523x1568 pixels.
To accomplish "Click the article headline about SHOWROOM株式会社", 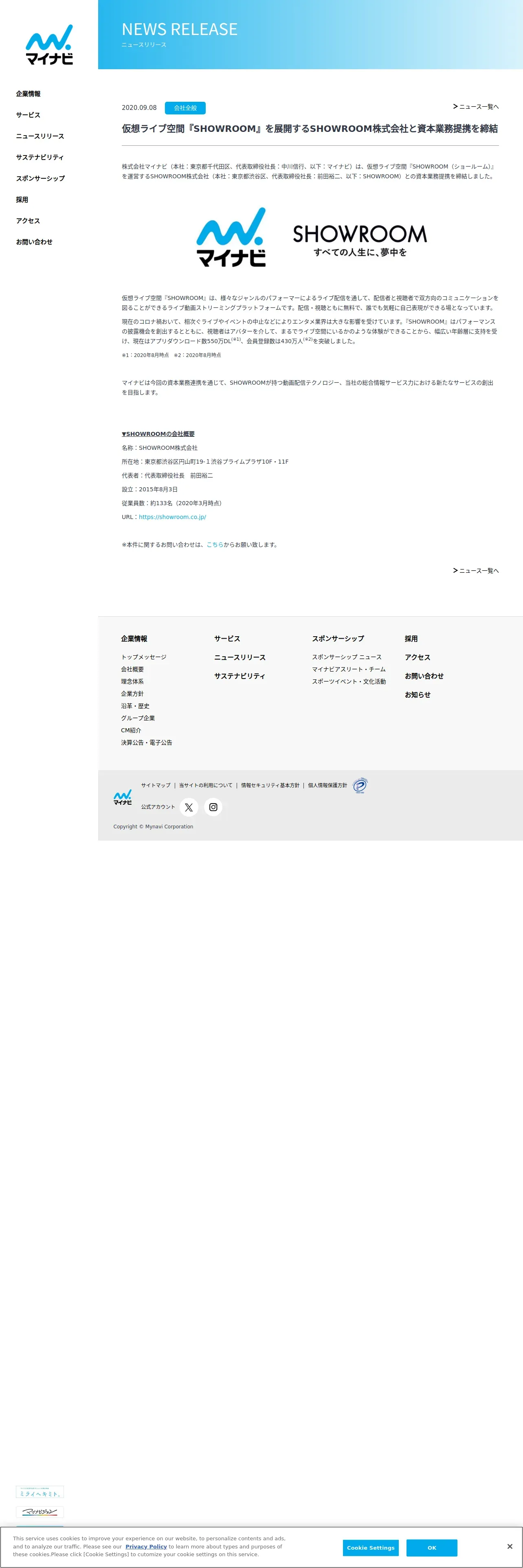I will (310, 129).
